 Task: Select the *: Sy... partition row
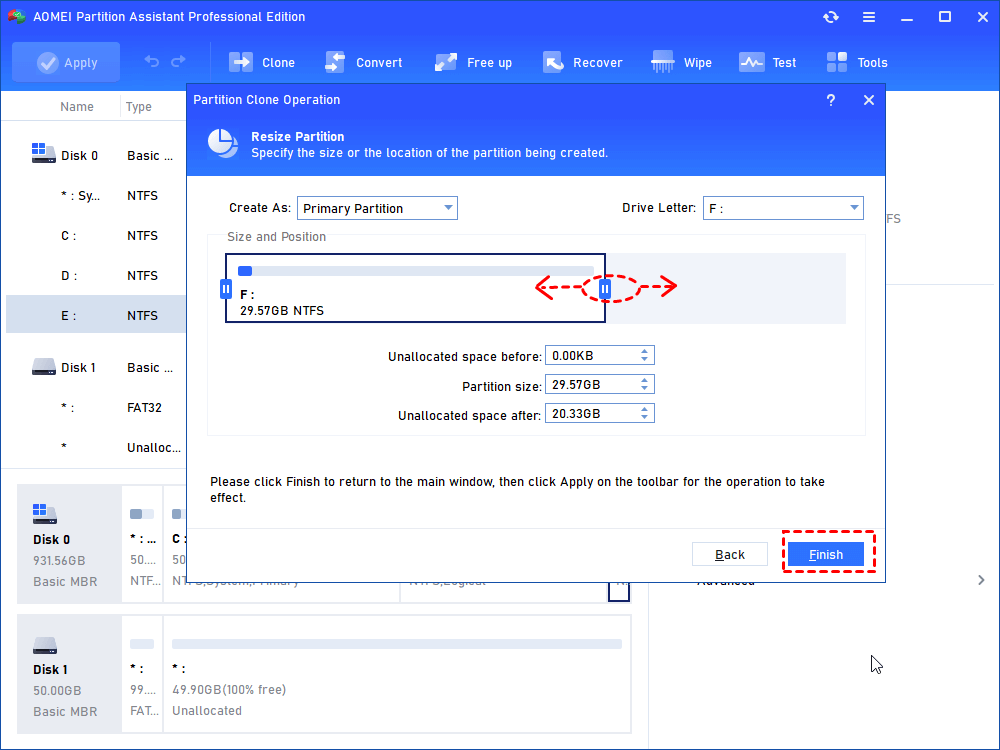pos(96,195)
